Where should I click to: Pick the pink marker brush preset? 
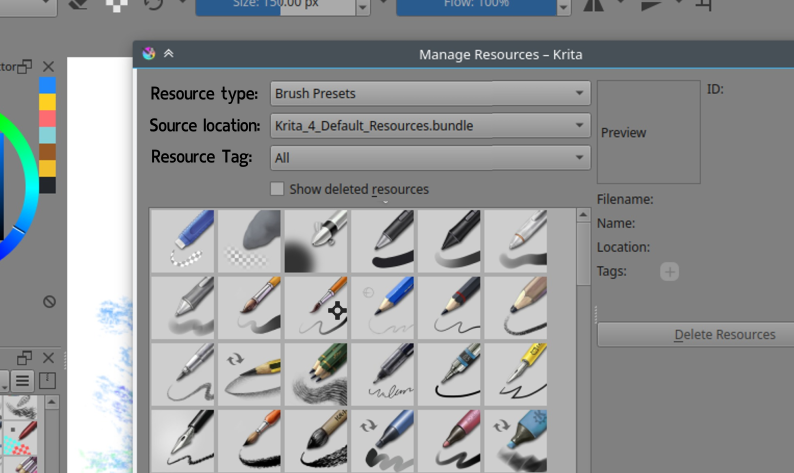tap(450, 440)
